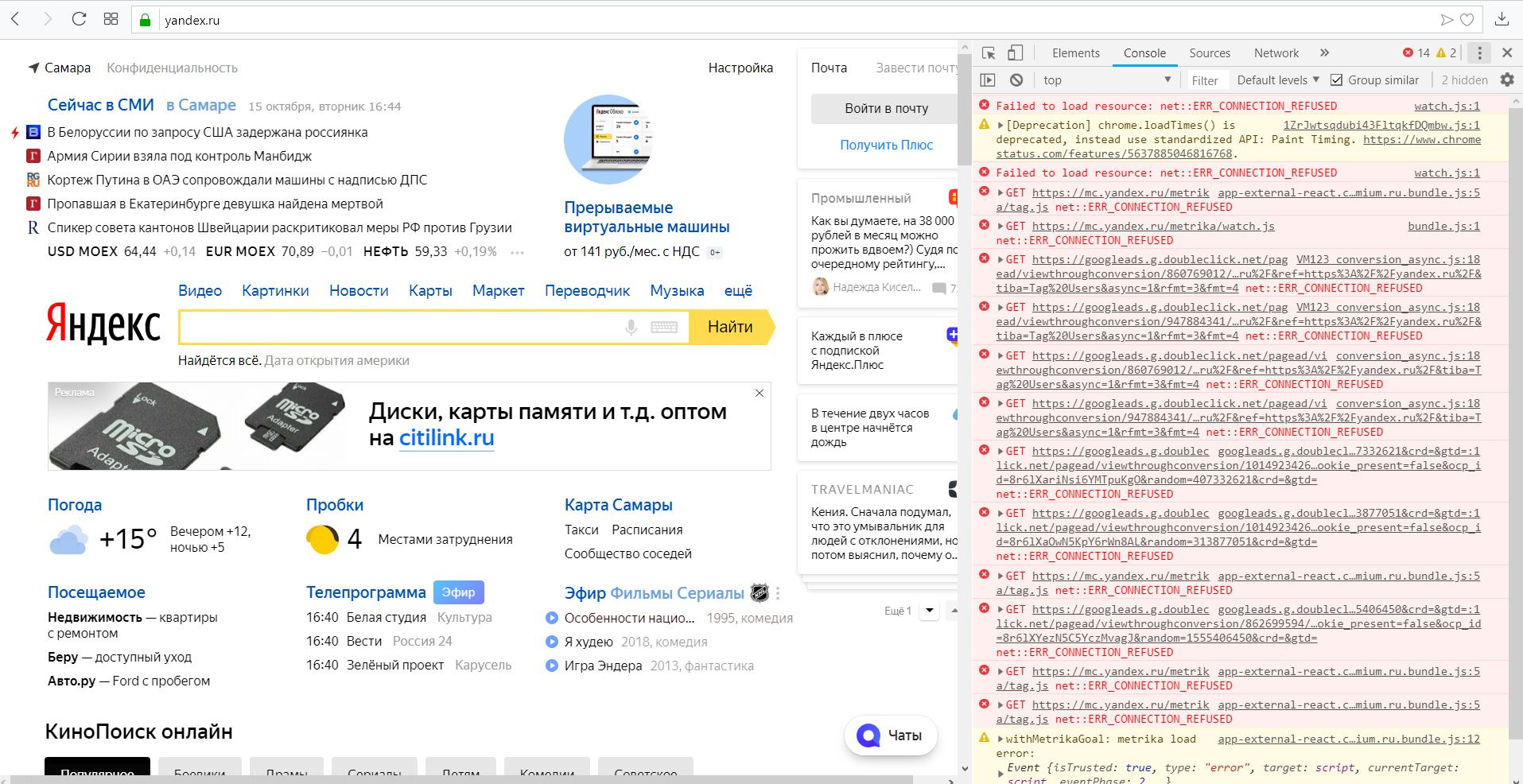
Task: Go back using browser back arrow
Action: pyautogui.click(x=15, y=19)
